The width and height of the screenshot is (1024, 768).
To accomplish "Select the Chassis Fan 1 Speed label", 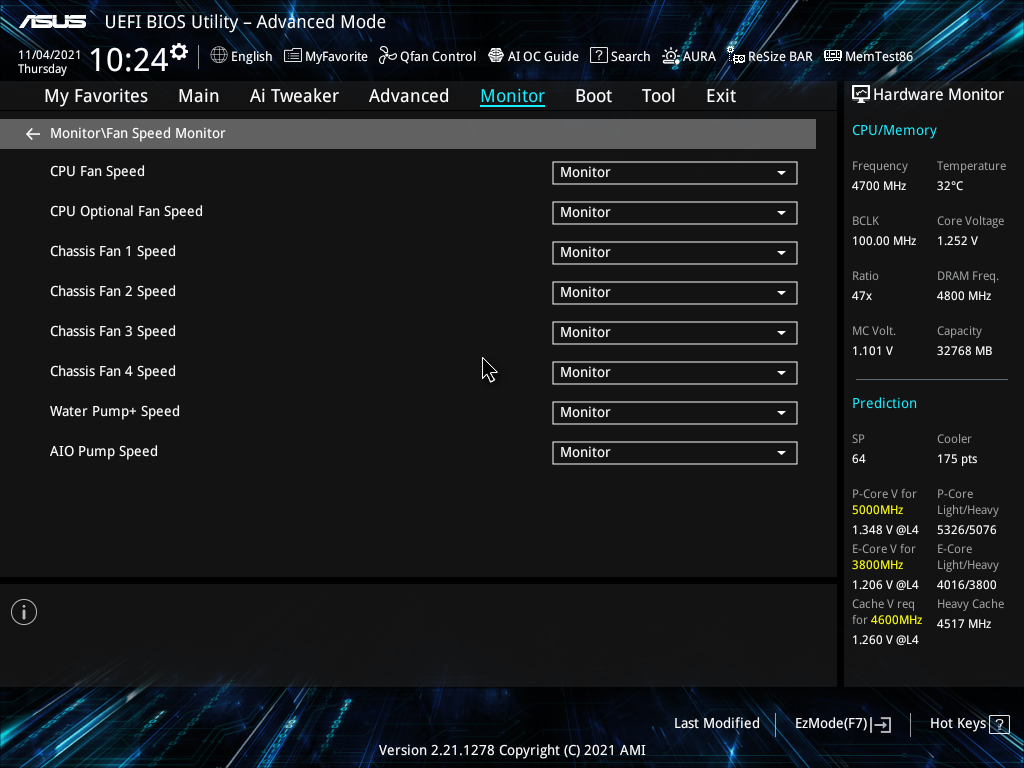I will pos(113,251).
